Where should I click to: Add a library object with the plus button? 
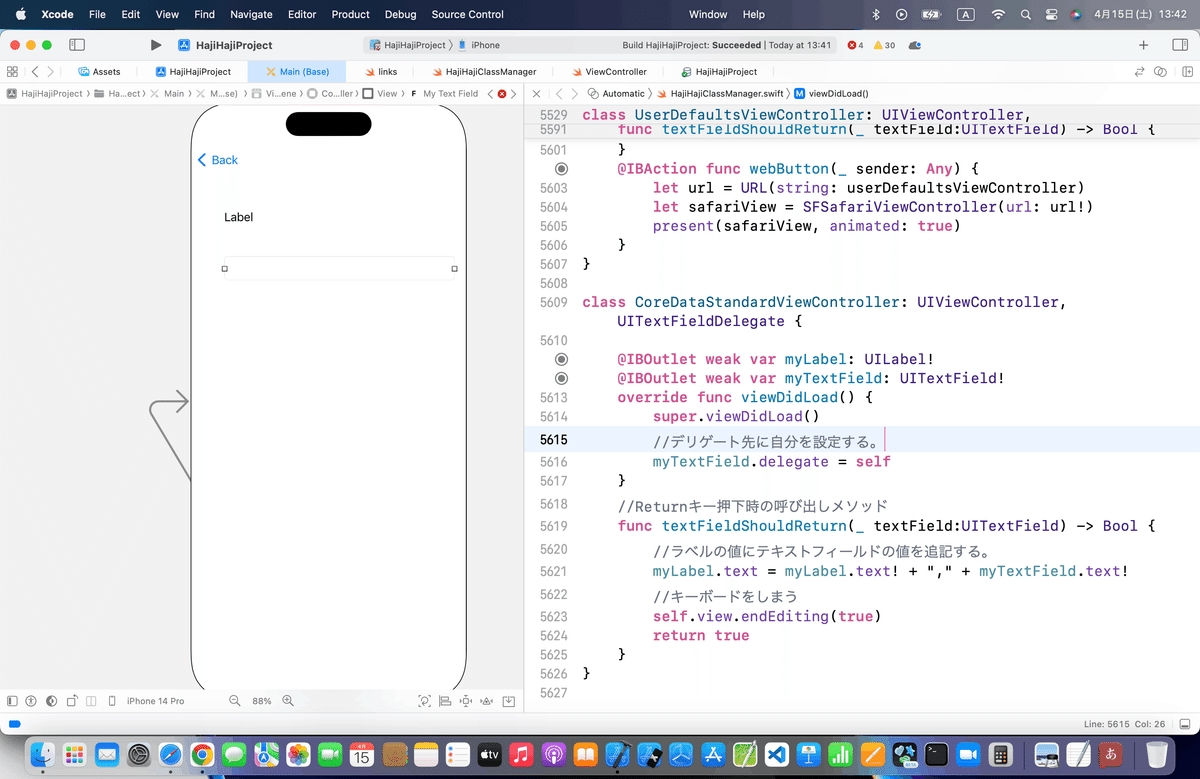click(1144, 45)
